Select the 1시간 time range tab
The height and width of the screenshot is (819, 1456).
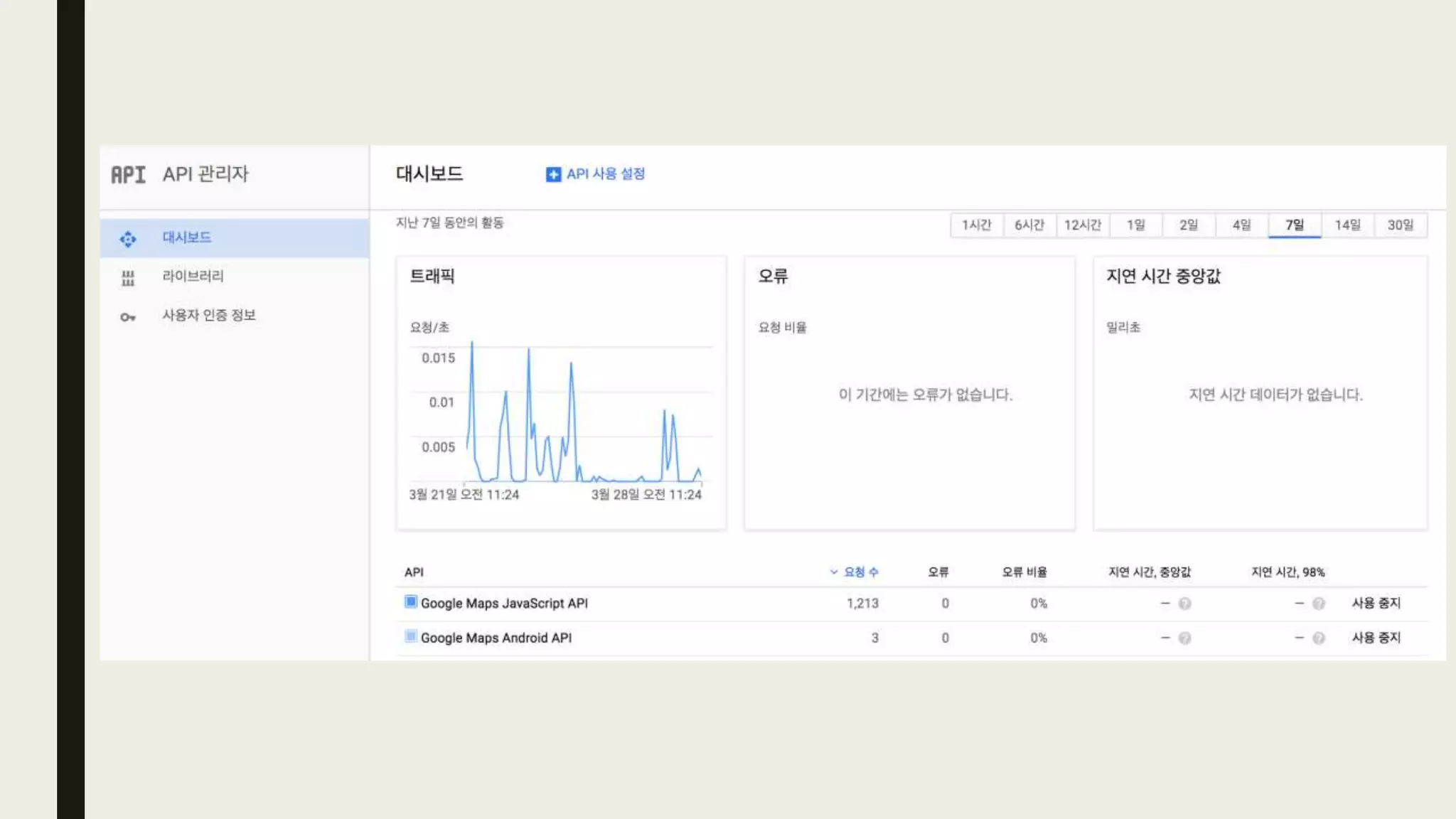click(x=976, y=225)
